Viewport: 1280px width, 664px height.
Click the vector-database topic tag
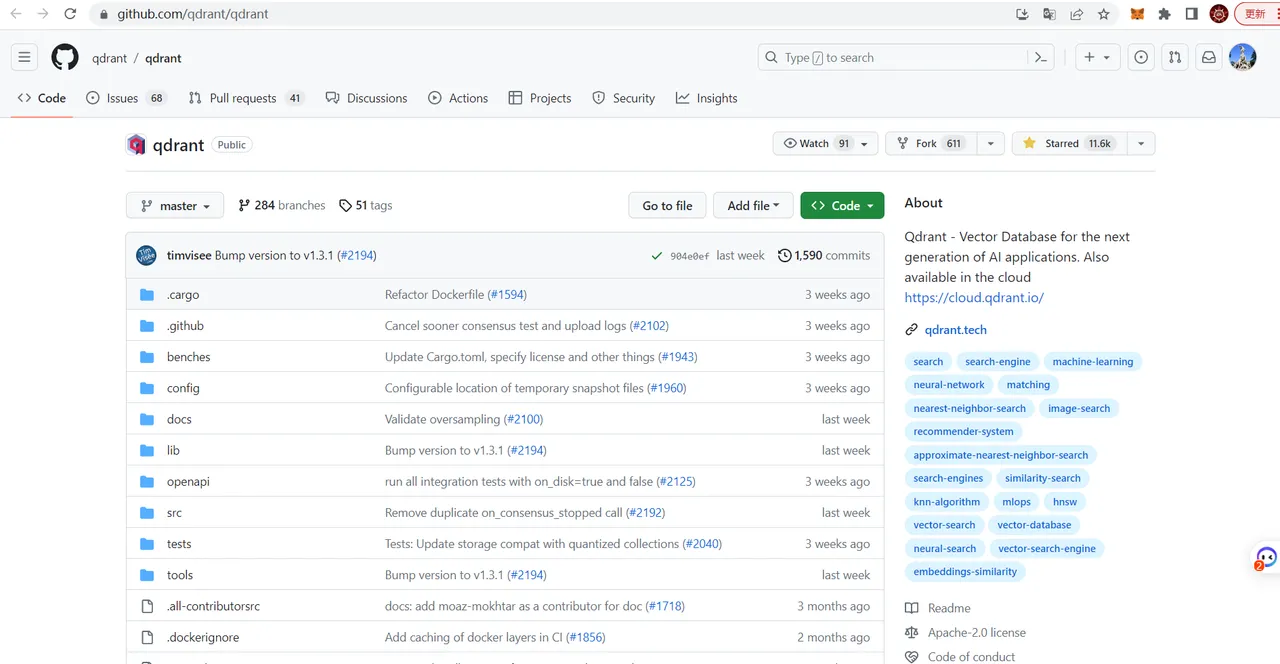tap(1034, 525)
